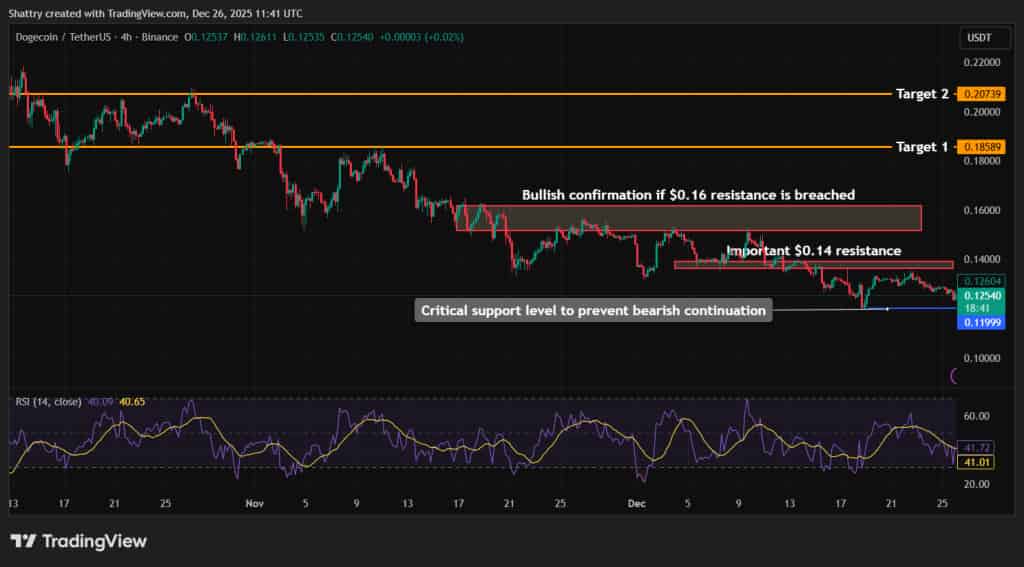Open the USDT currency selector
The image size is (1024, 567).
click(976, 37)
